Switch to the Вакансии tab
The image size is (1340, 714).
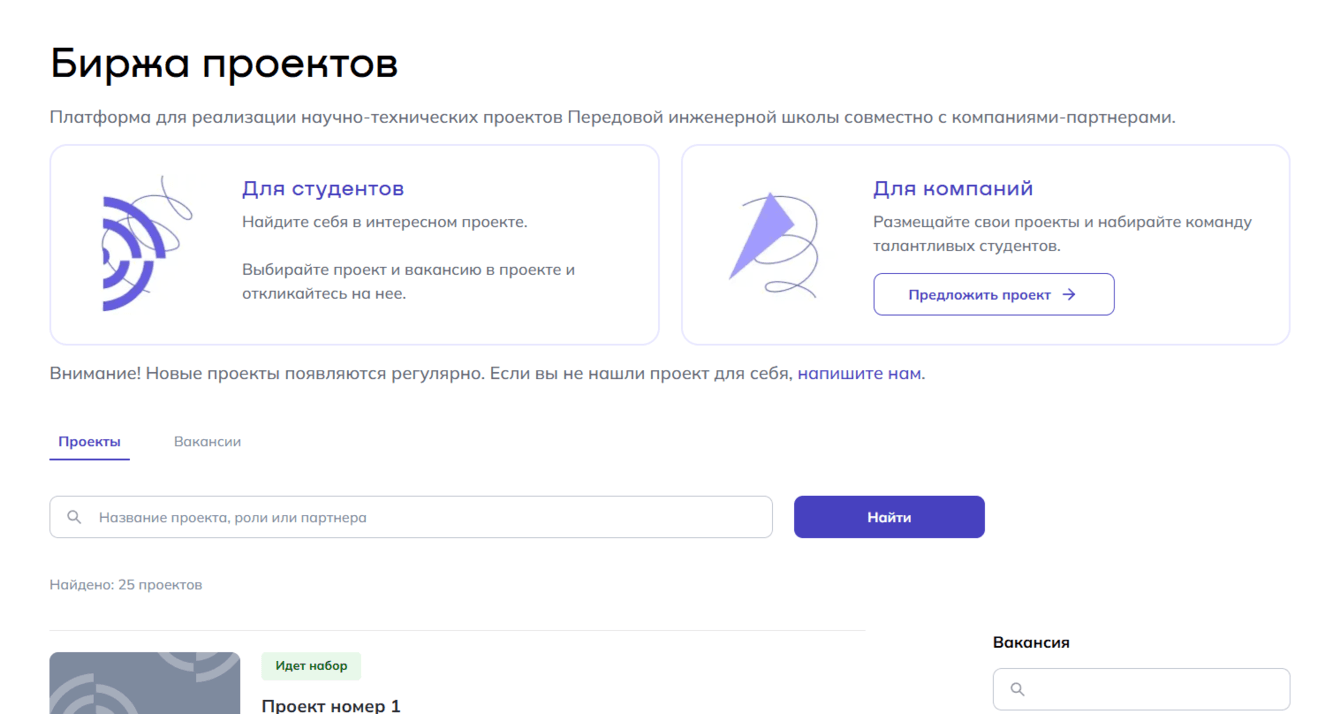pos(207,442)
